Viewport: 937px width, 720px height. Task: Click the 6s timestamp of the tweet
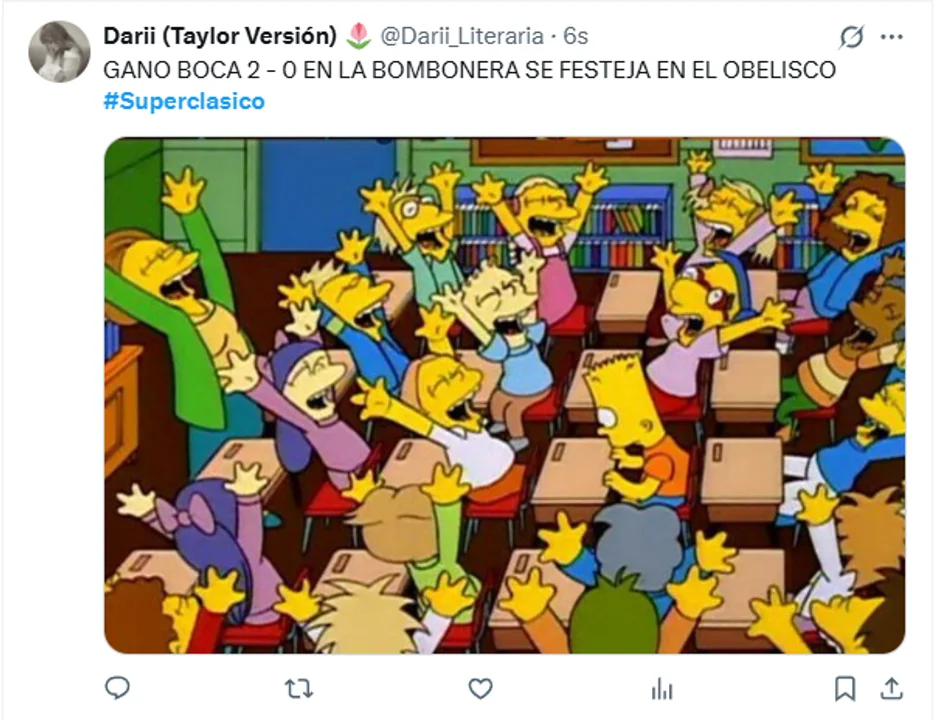point(575,36)
